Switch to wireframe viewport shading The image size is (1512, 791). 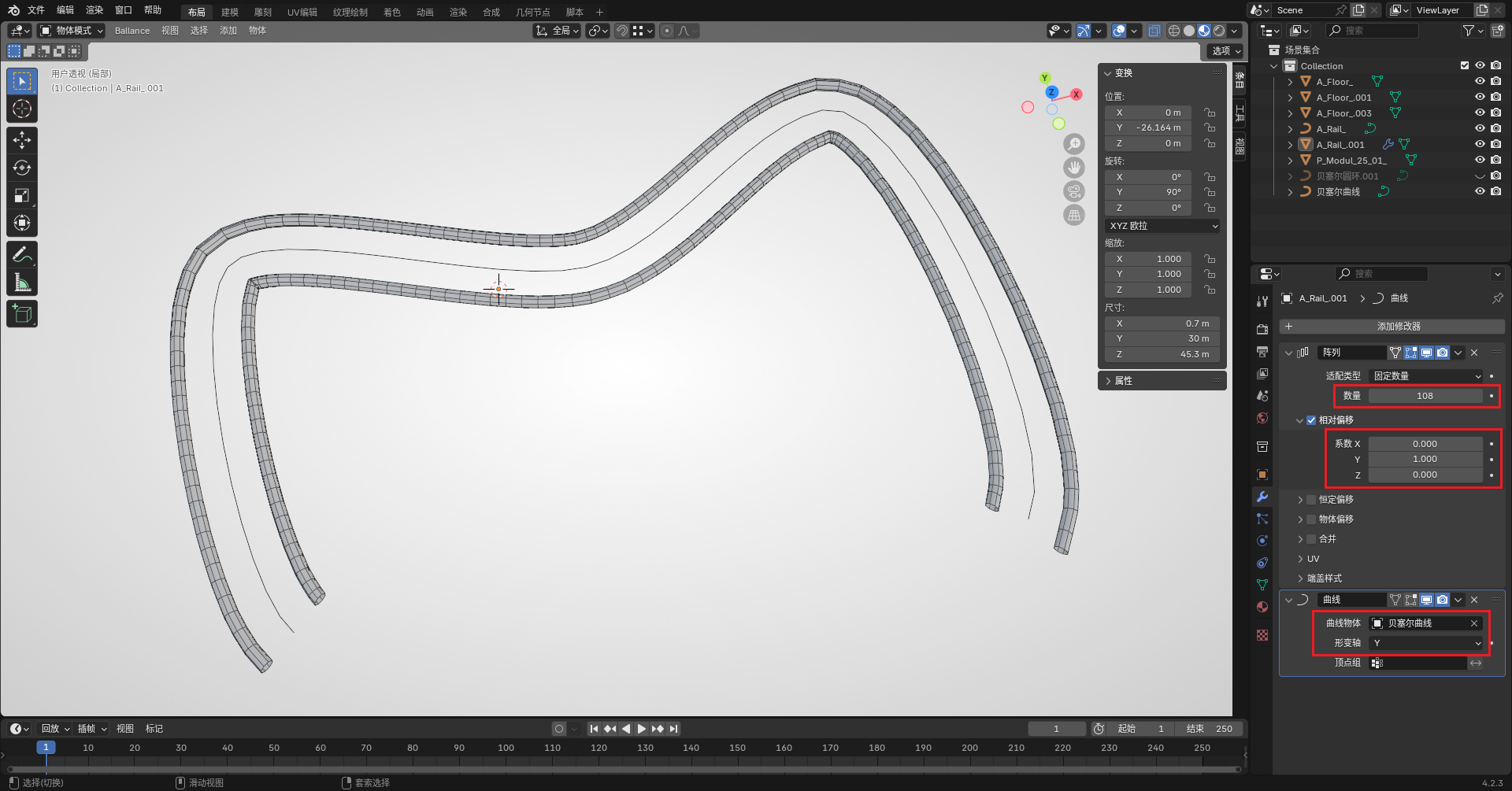pos(1174,31)
